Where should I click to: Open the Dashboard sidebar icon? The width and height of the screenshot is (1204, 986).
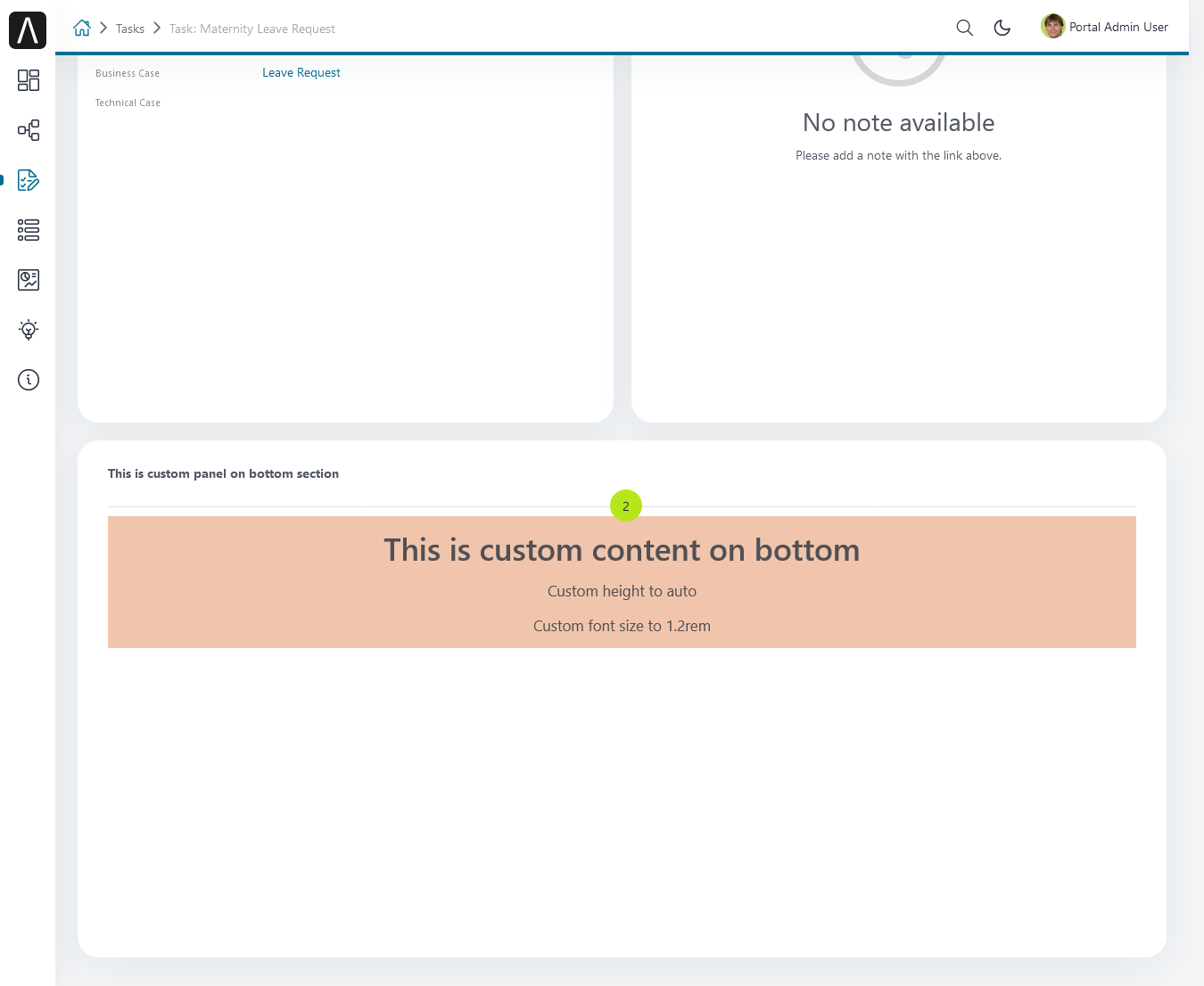tap(29, 80)
